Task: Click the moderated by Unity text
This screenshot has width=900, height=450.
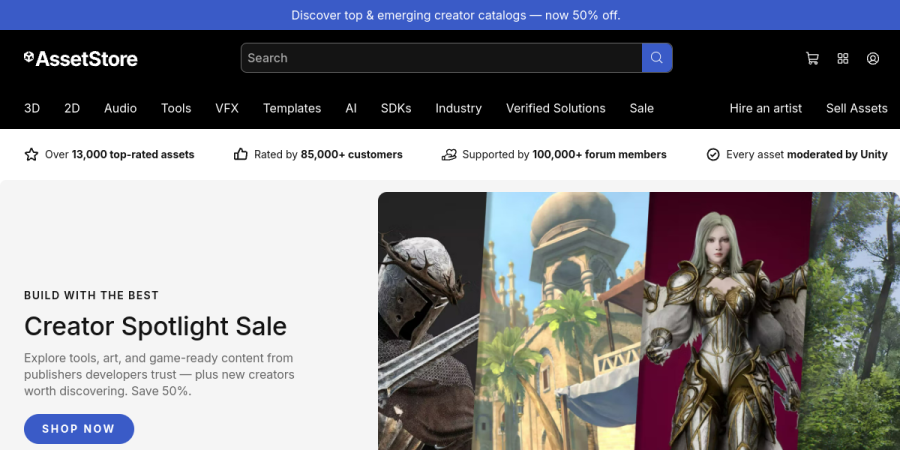Action: (837, 154)
